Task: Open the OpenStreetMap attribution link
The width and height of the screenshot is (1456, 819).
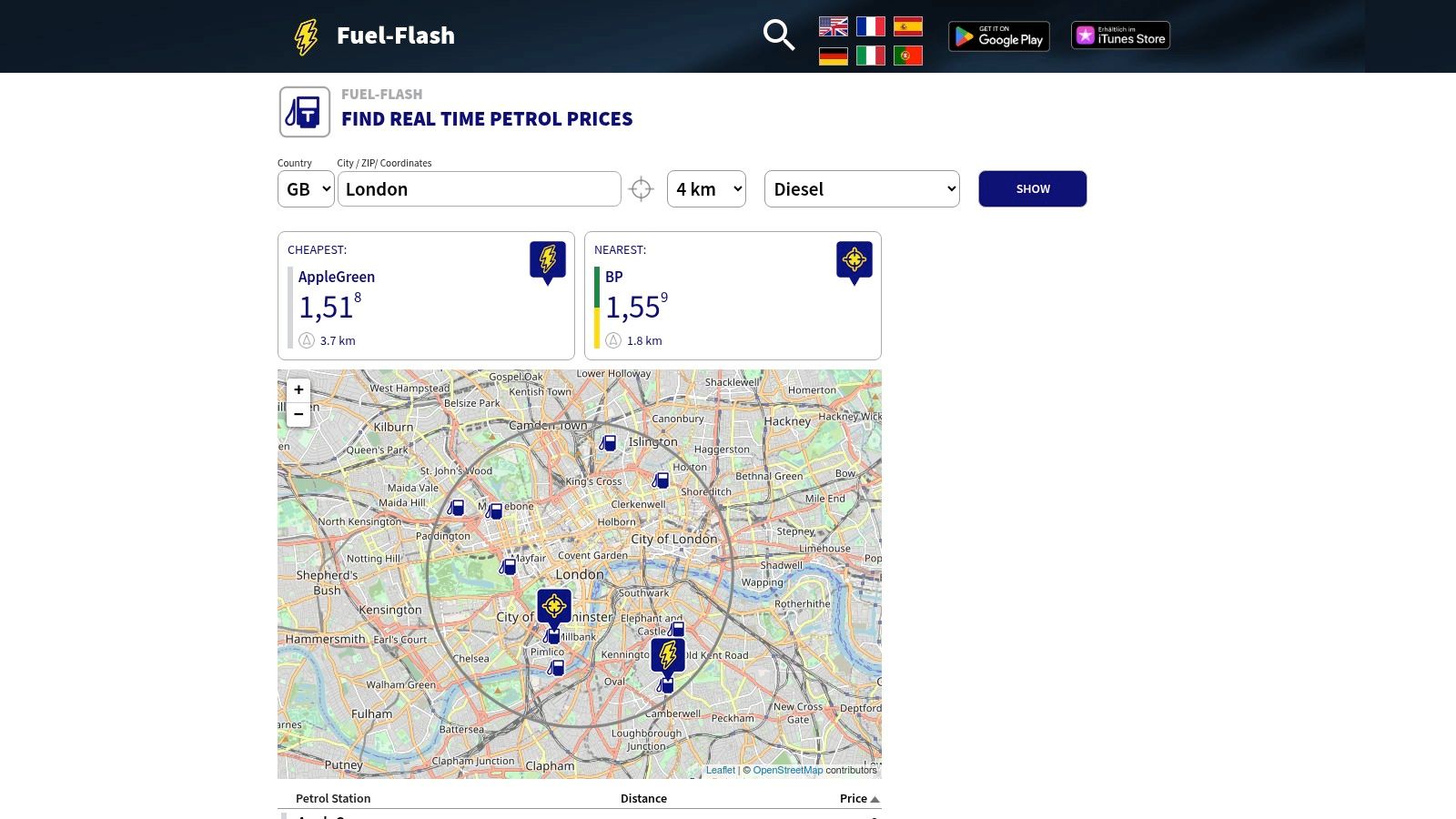Action: click(788, 770)
